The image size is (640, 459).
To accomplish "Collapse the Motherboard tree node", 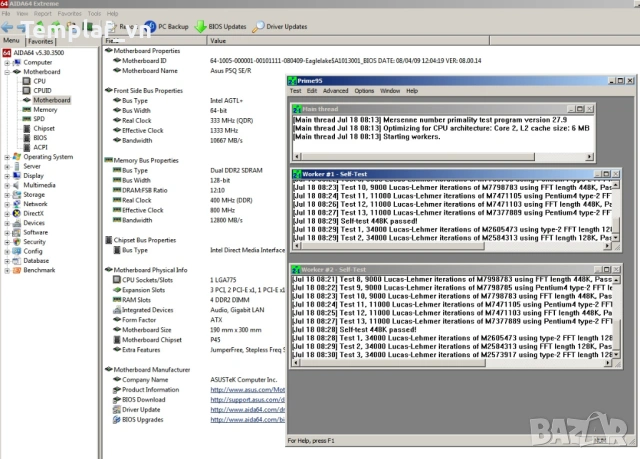I will point(7,72).
